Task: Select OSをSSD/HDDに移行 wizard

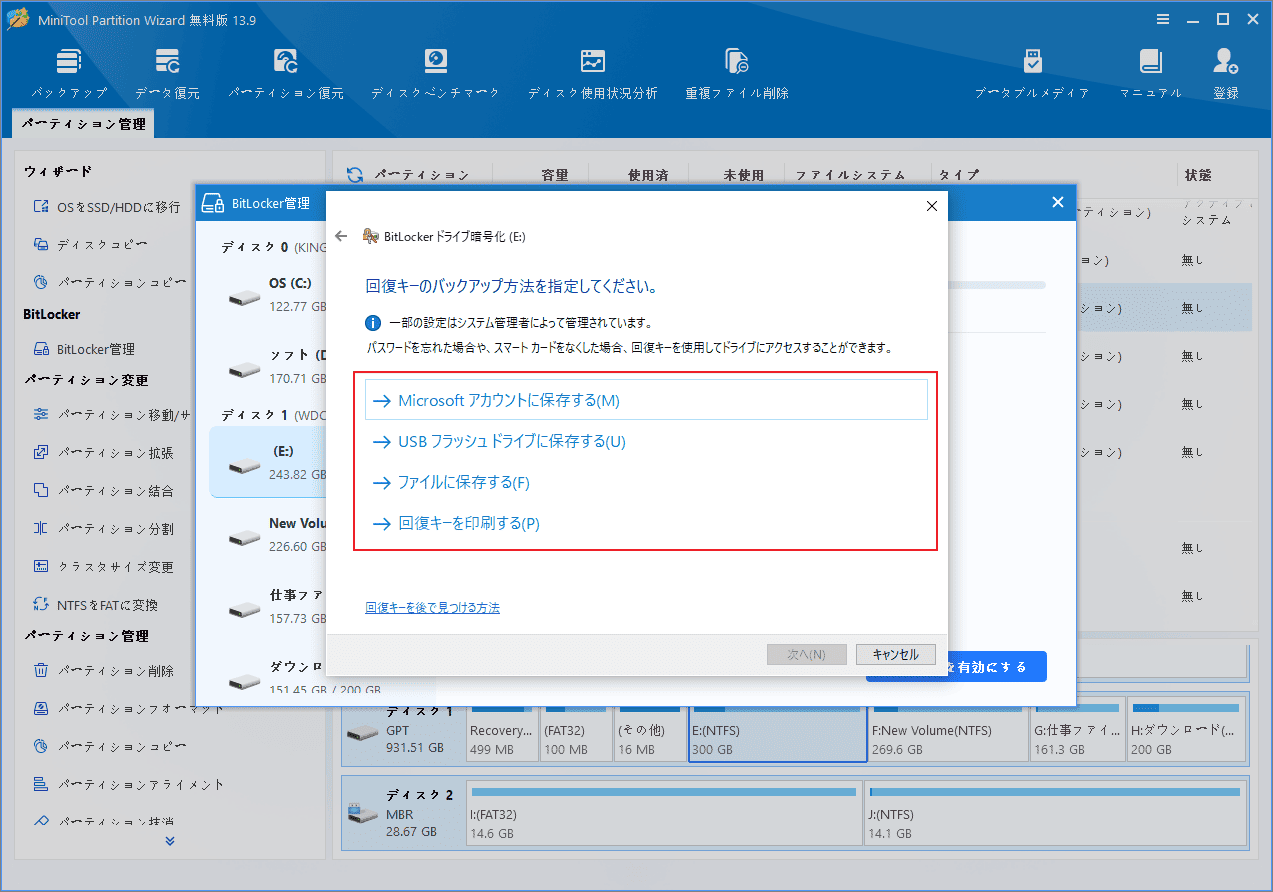Action: coord(107,207)
